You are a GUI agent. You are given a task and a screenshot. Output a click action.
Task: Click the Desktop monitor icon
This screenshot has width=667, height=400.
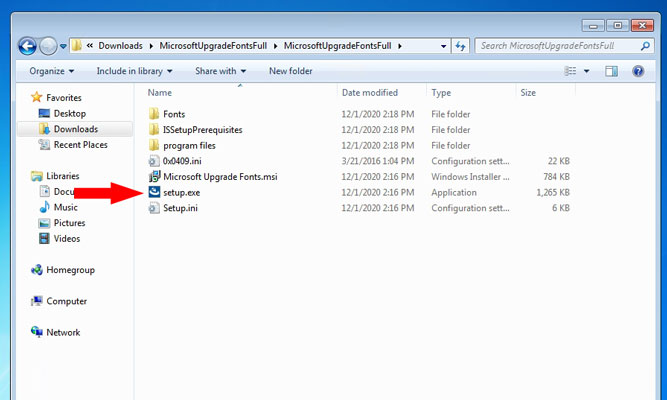[44, 113]
